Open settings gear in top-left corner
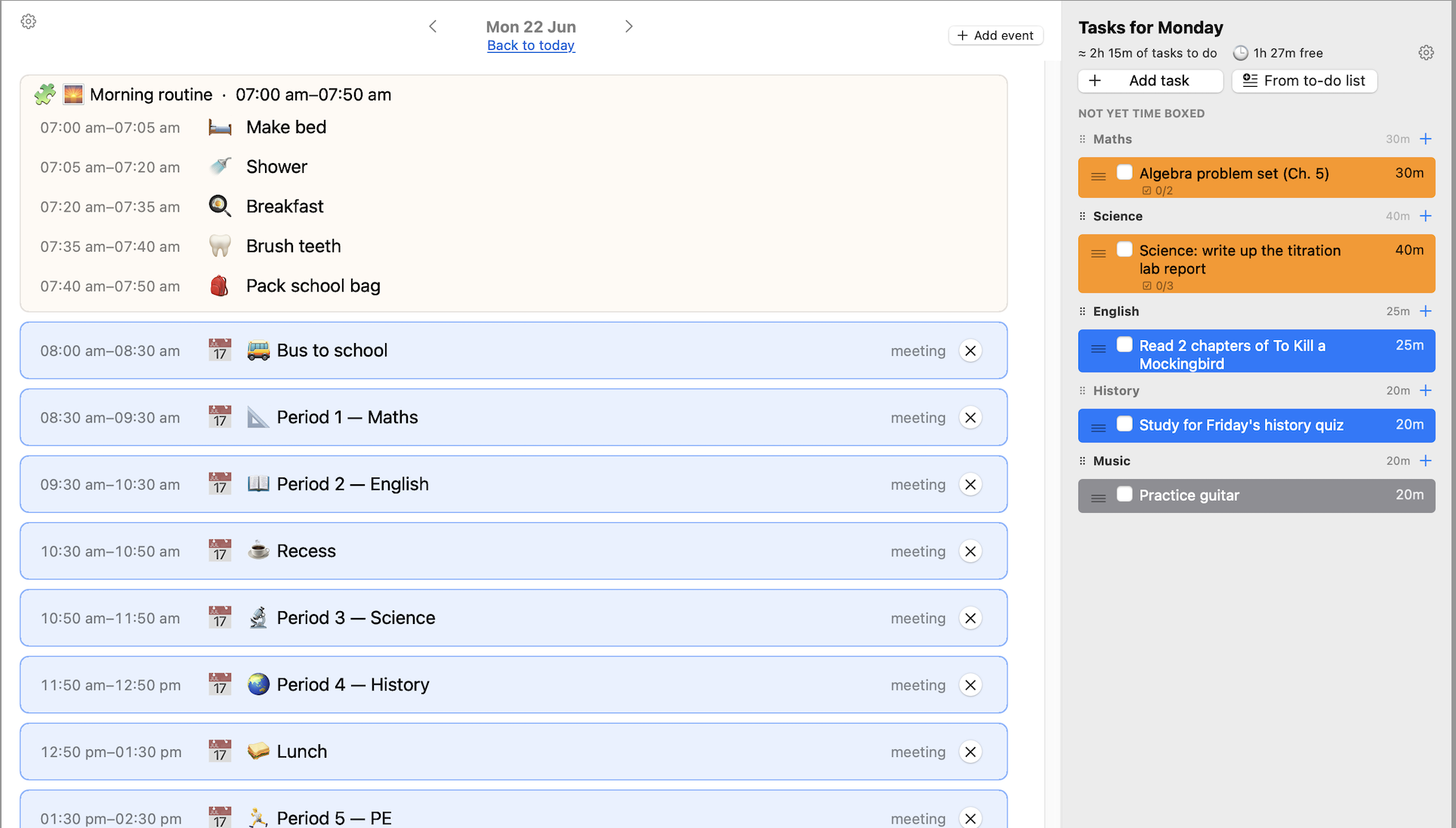This screenshot has height=828, width=1456. [x=29, y=21]
